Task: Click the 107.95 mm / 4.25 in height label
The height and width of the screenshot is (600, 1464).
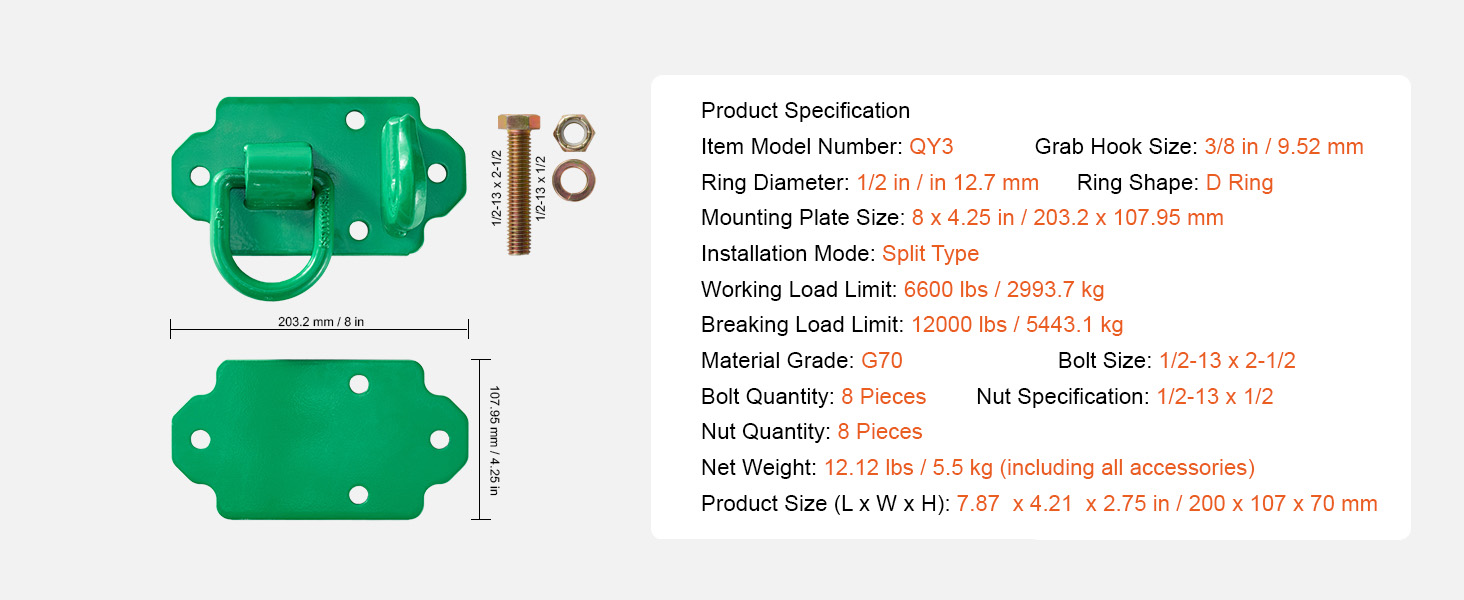Action: click(x=493, y=440)
